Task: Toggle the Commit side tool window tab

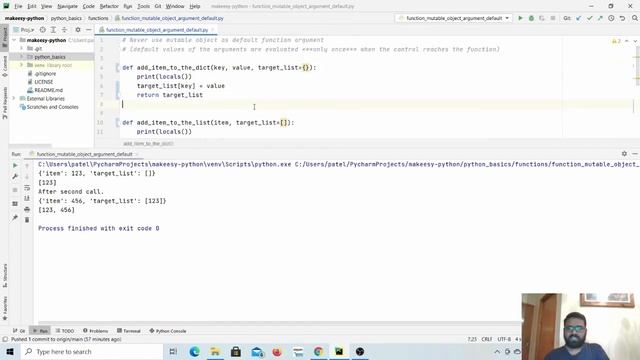Action: pyautogui.click(x=5, y=66)
